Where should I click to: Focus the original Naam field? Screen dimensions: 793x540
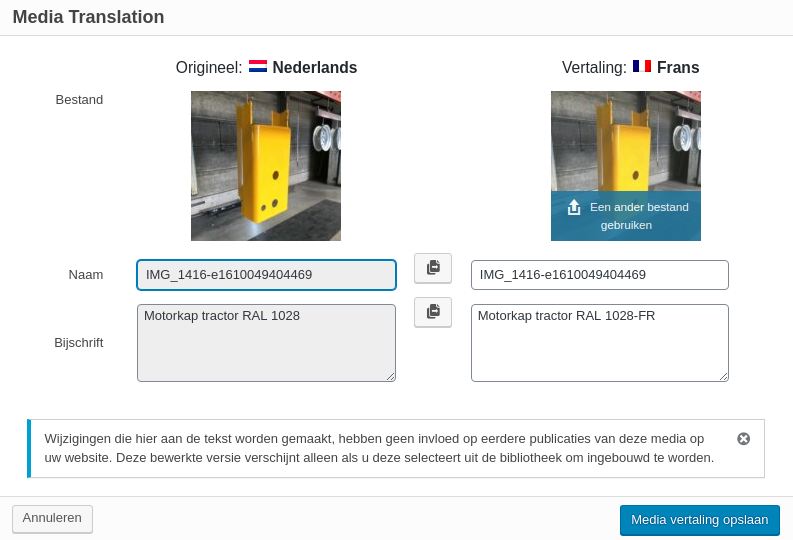(266, 275)
